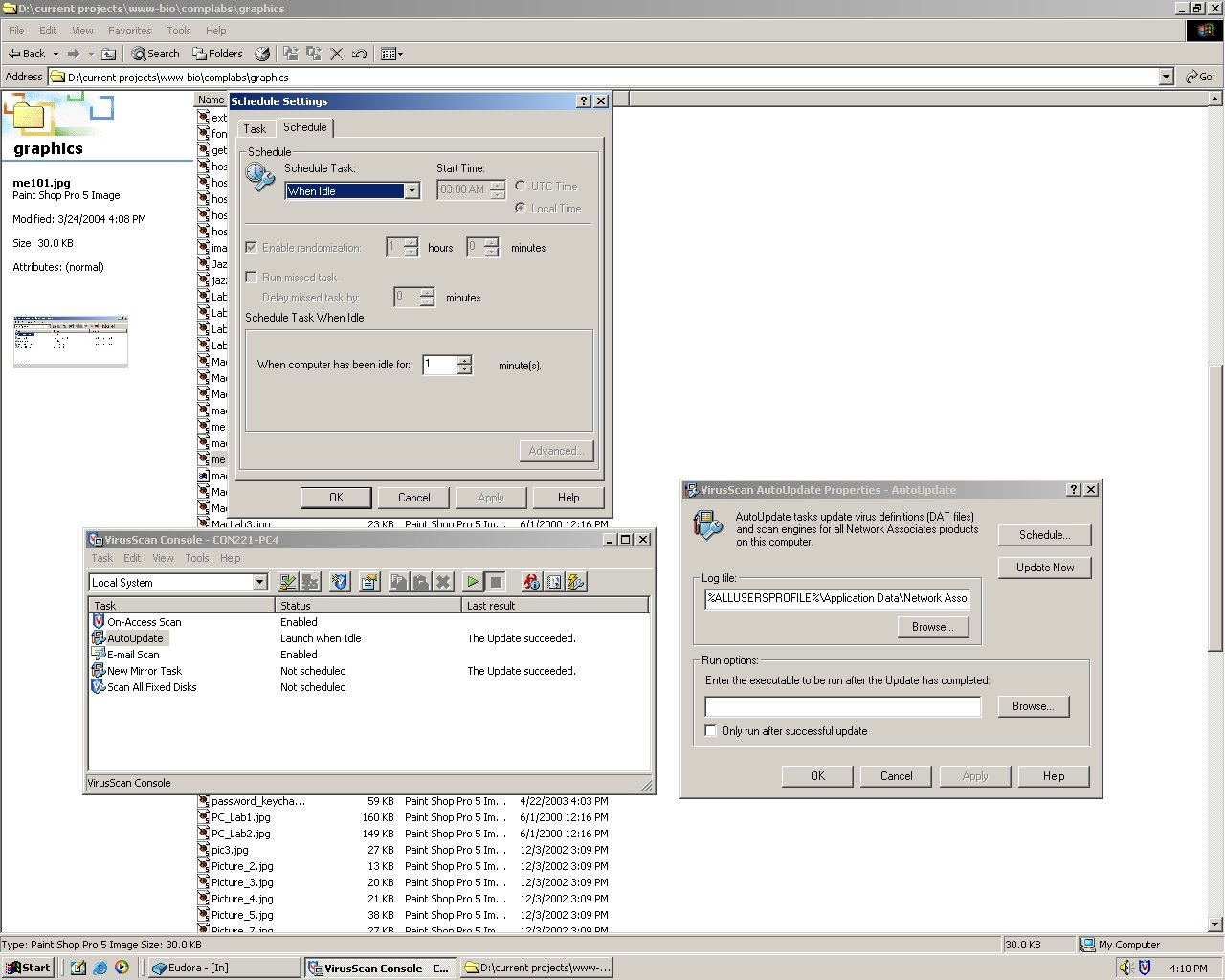Select the Scan All Fixed Disks task

click(151, 687)
